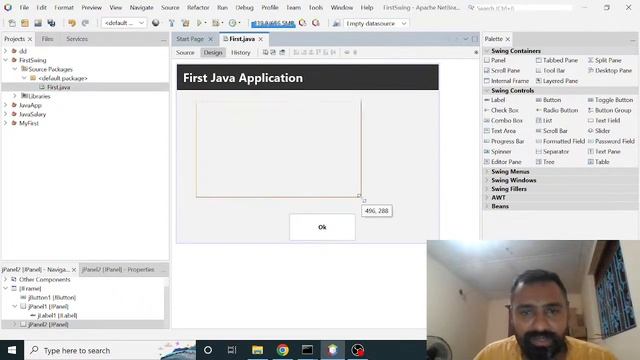Click the New Project toolbar icon
The image size is (640, 360).
(x=25, y=23)
